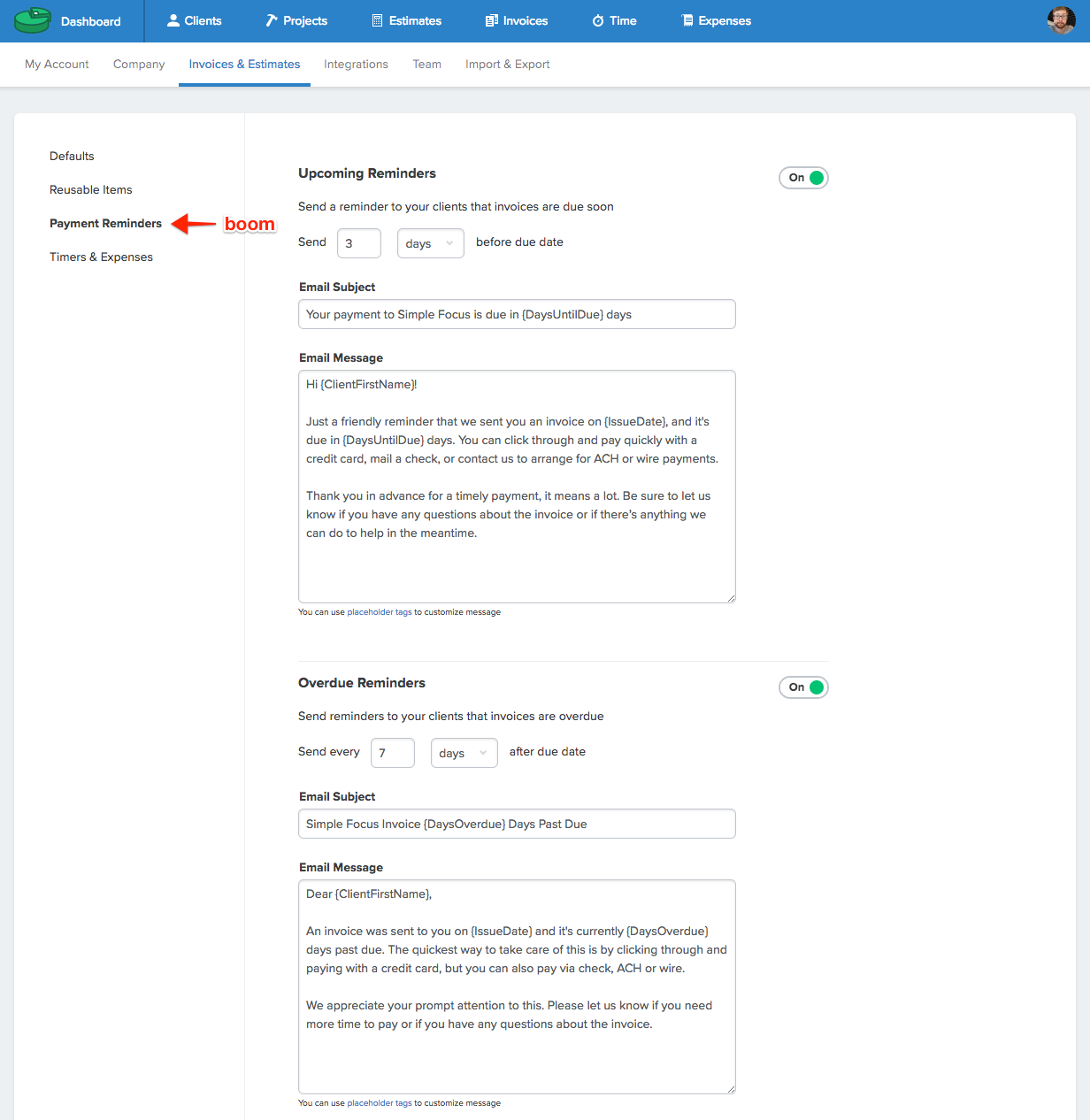Switch to the Integrations tab
1090x1120 pixels.
click(356, 65)
